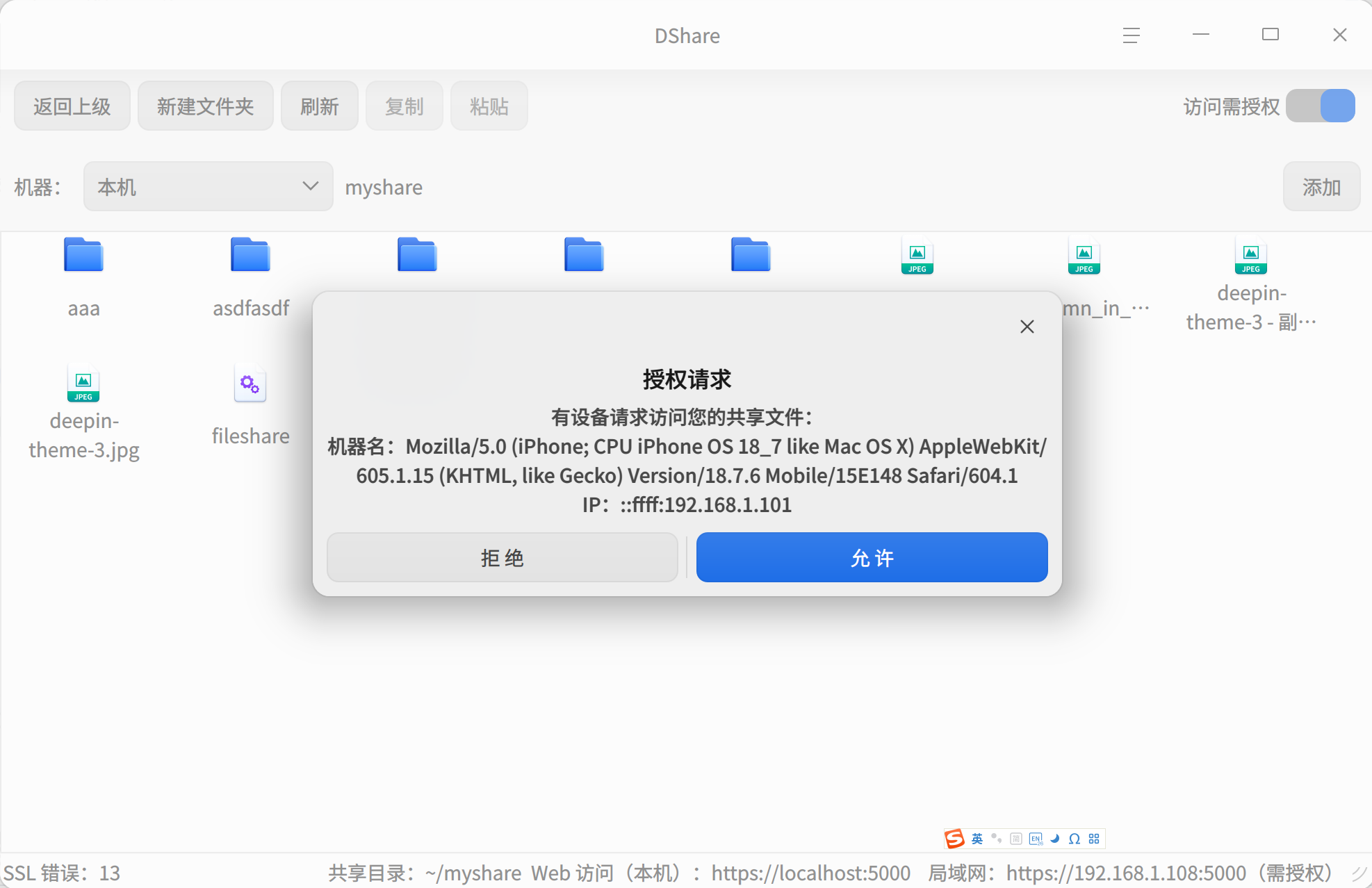Close the 授权请求 authorization dialog
Image resolution: width=1372 pixels, height=888 pixels.
click(1027, 327)
